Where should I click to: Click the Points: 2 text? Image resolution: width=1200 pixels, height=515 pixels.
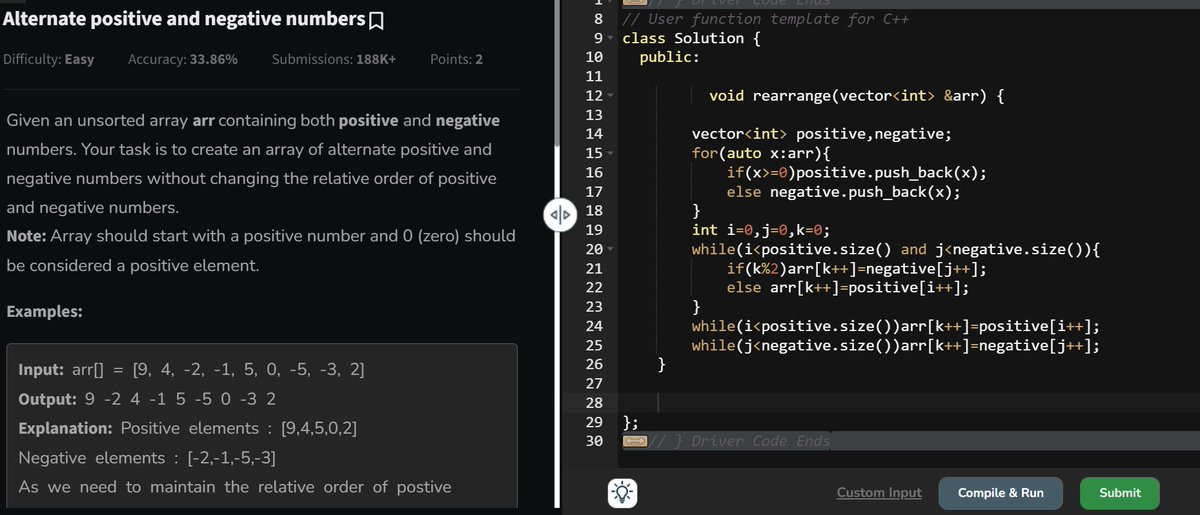click(x=456, y=59)
